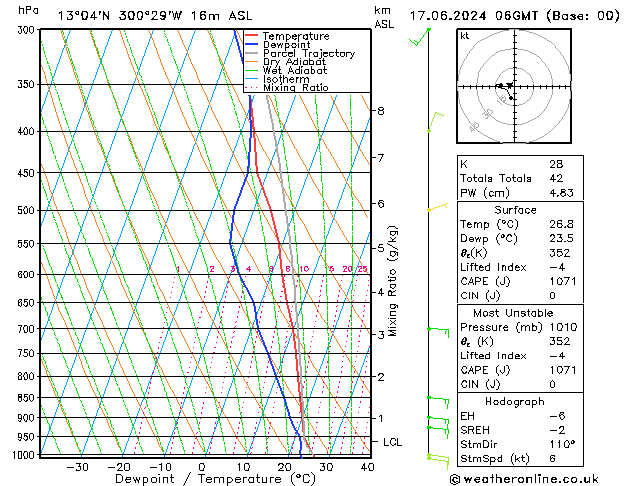Click the wind barb at 700 hPa level

tap(438, 332)
